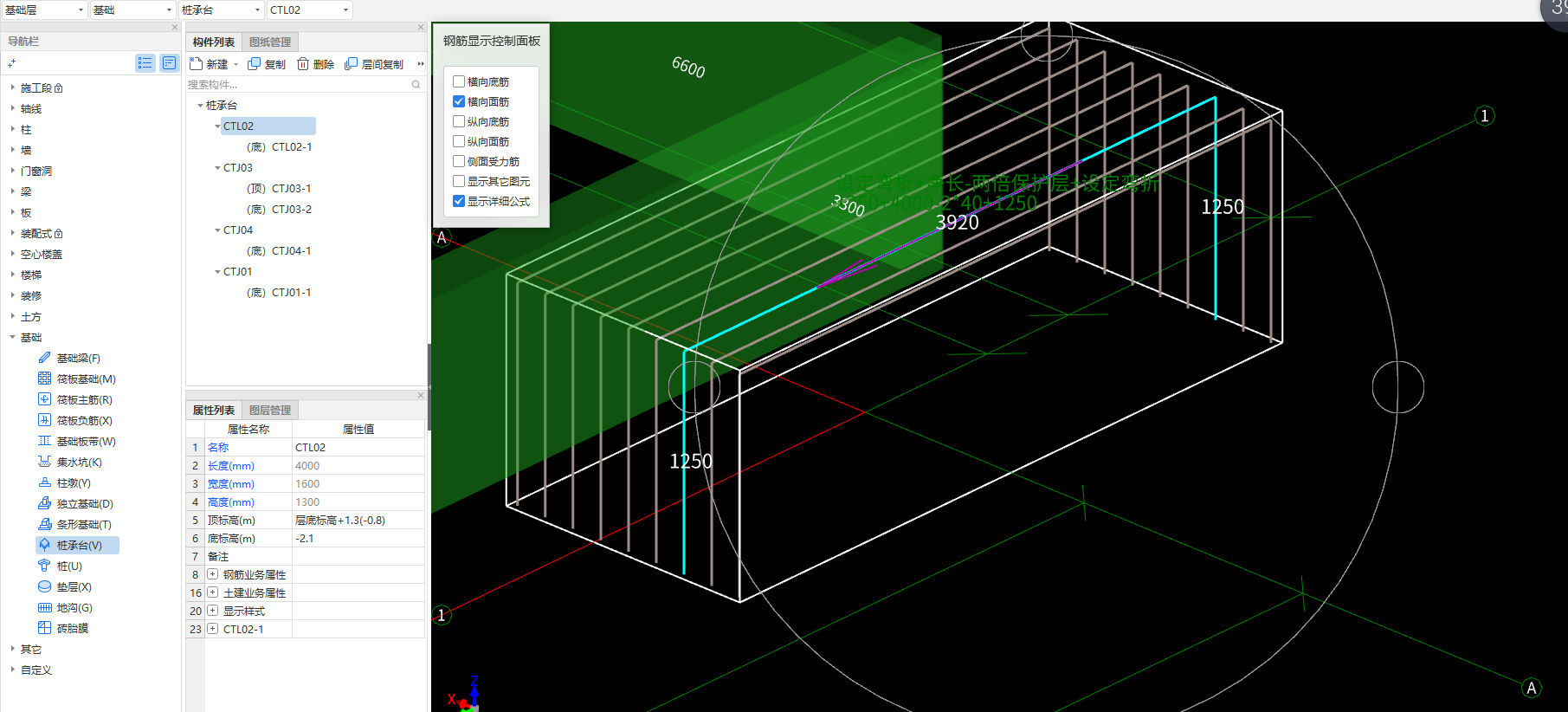Viewport: 1568px width, 712px height.
Task: Click the 顶标高 value cell
Action: coord(358,521)
